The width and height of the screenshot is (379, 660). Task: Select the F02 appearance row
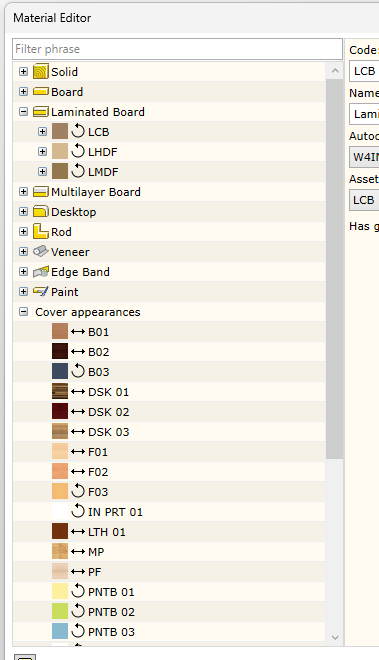click(x=169, y=472)
